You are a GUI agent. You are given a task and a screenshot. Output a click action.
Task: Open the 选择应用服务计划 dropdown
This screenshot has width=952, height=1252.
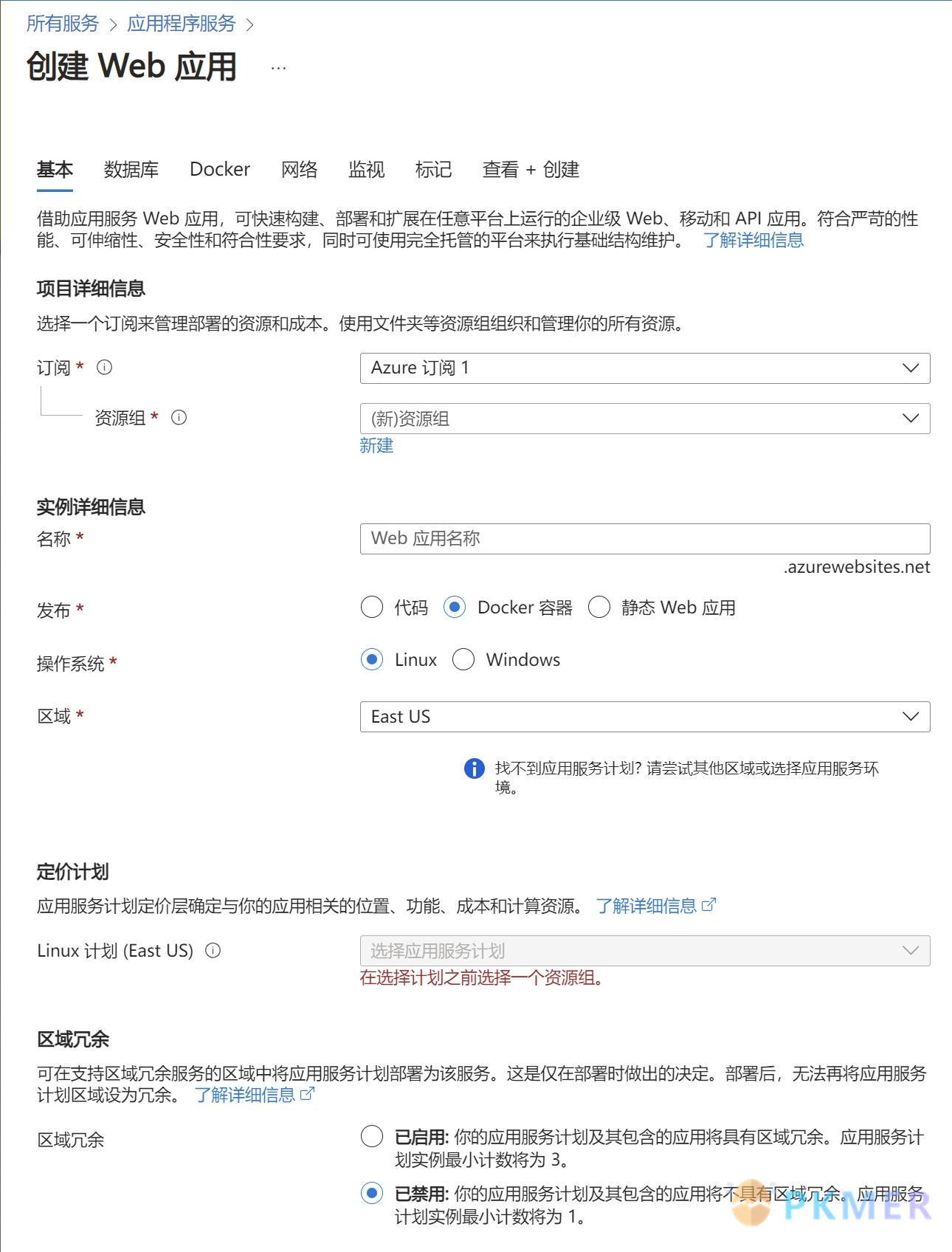coord(645,951)
